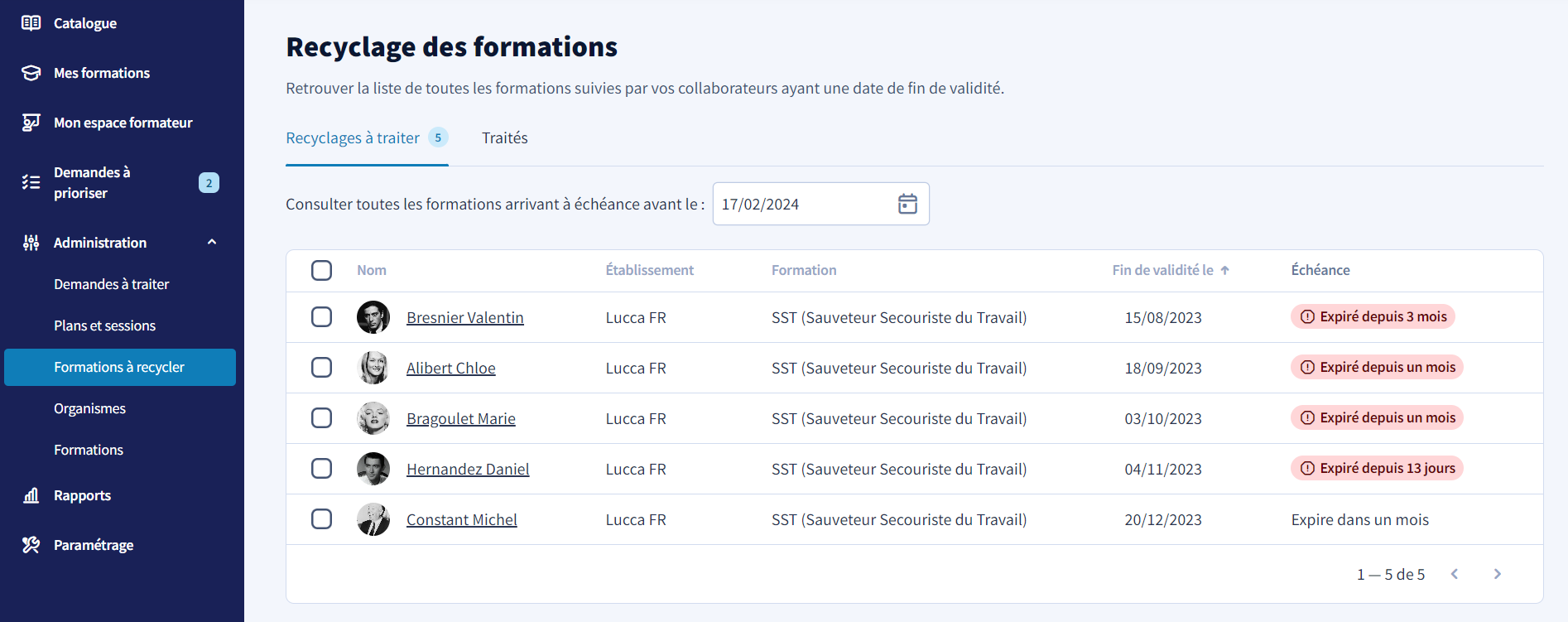Image resolution: width=1568 pixels, height=622 pixels.
Task: Open the calendar date picker icon
Action: 907,204
